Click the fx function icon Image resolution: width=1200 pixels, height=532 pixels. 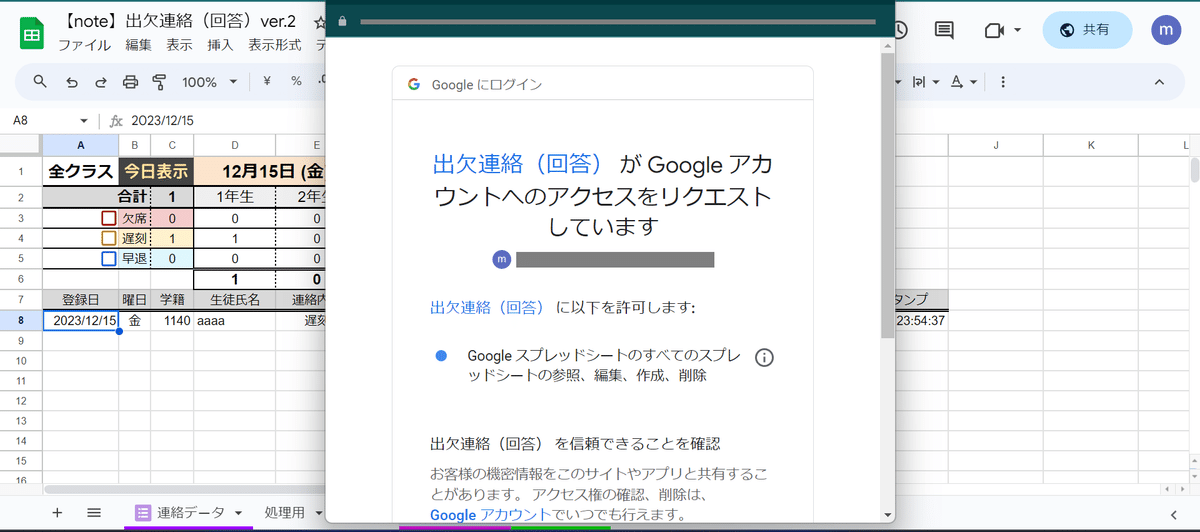pyautogui.click(x=115, y=120)
